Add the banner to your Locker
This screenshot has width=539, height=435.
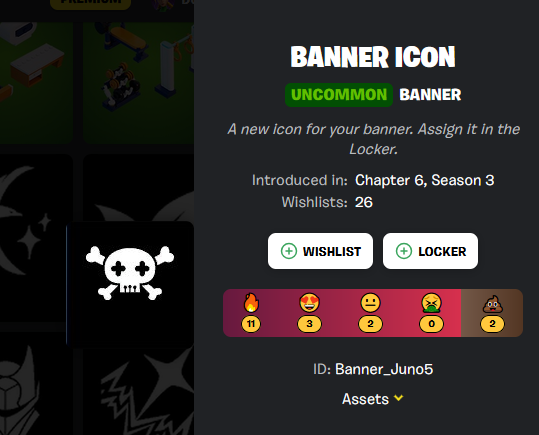[x=430, y=251]
